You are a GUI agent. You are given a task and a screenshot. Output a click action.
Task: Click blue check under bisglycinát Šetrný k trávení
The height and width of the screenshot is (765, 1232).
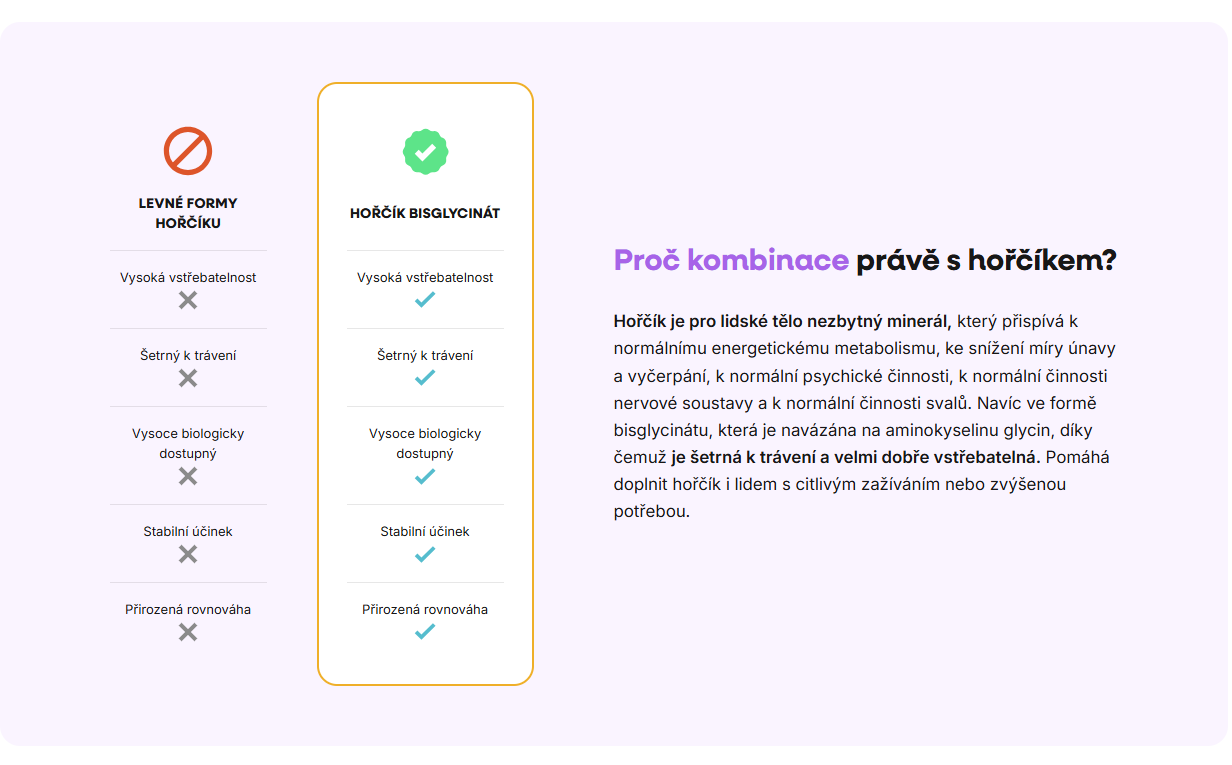click(x=425, y=377)
